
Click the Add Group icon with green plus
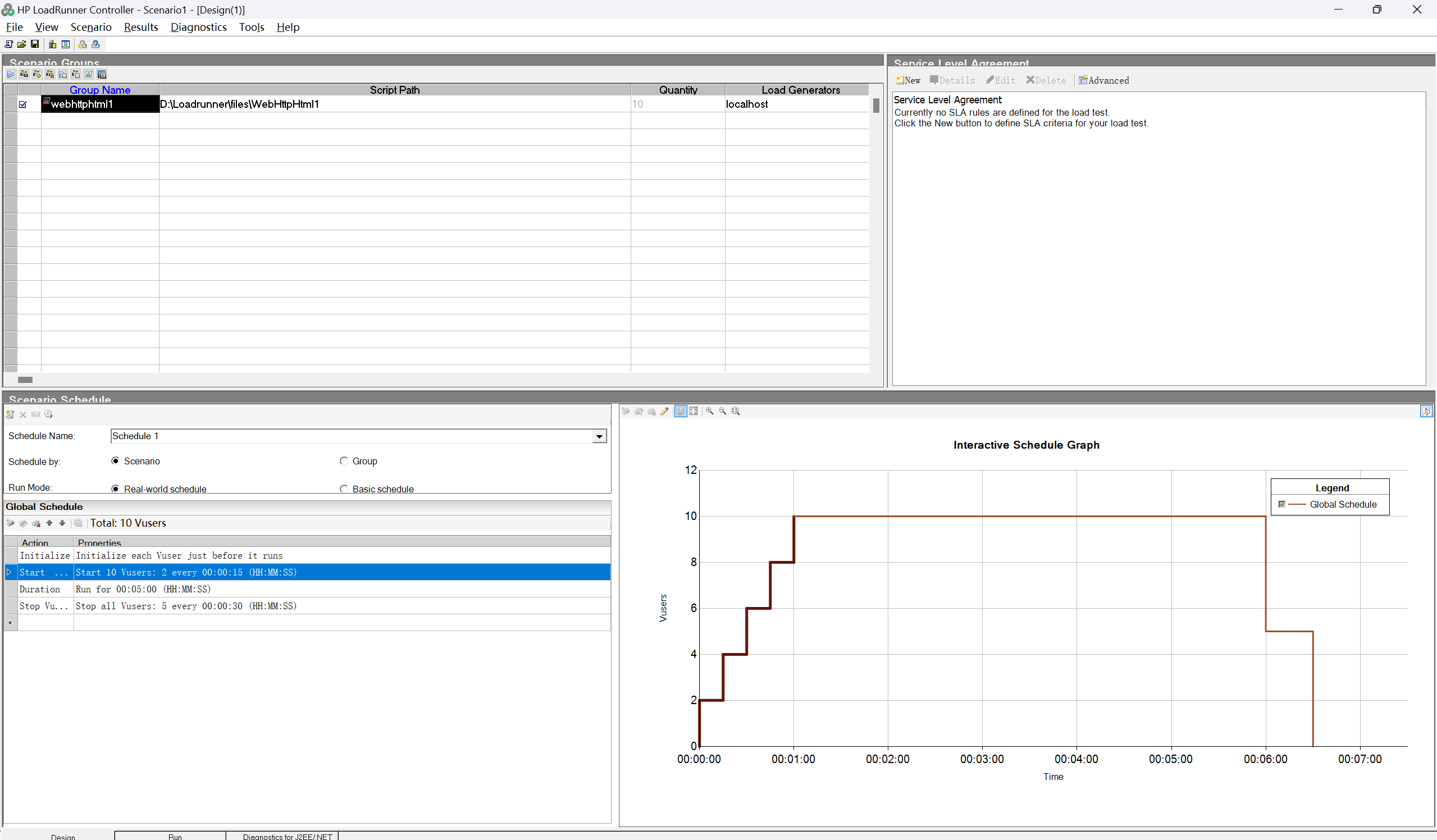coord(37,74)
